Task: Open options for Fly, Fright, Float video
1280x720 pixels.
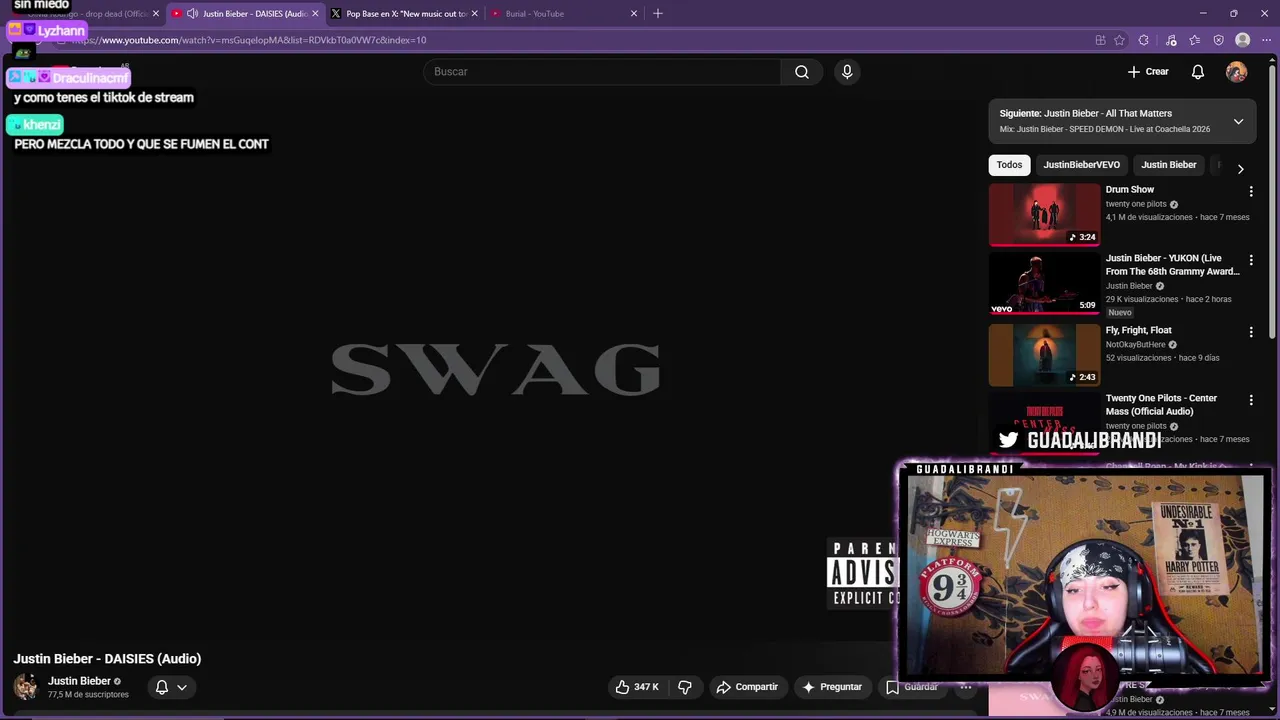Action: pos(1250,332)
